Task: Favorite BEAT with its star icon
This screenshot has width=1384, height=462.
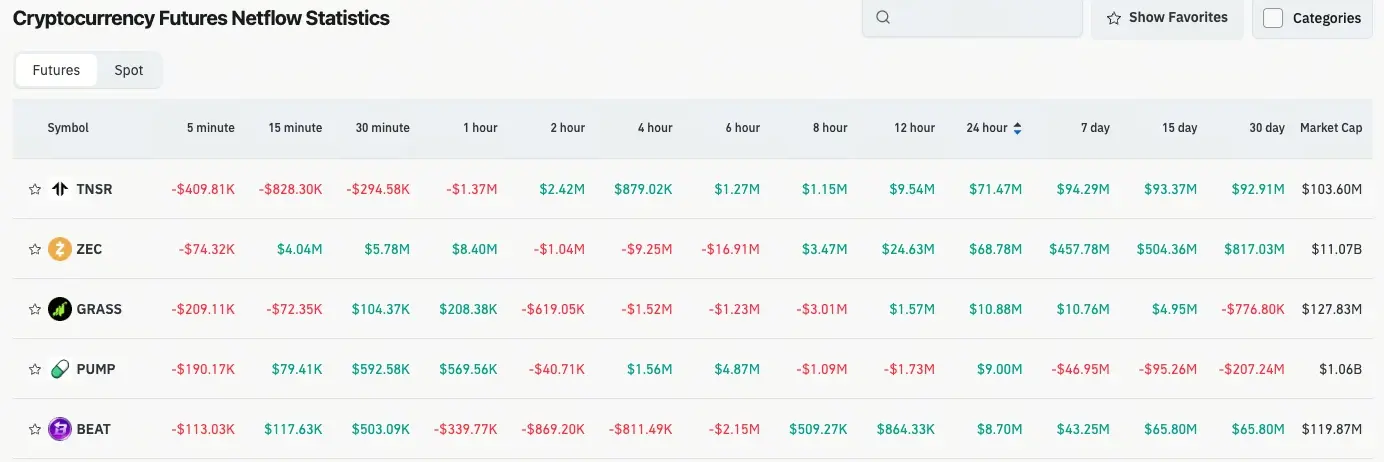Action: point(35,429)
